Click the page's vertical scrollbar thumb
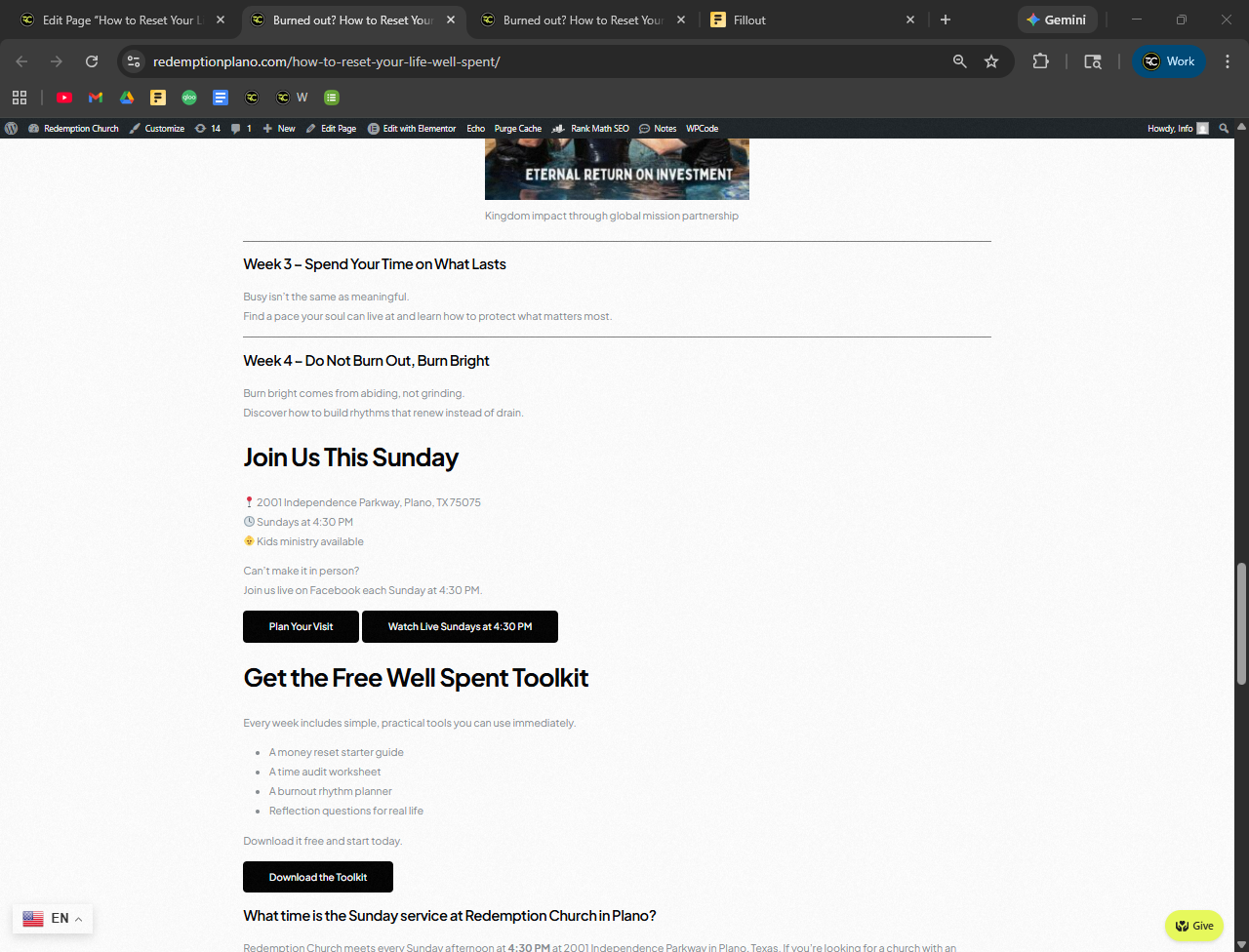 point(1241,624)
